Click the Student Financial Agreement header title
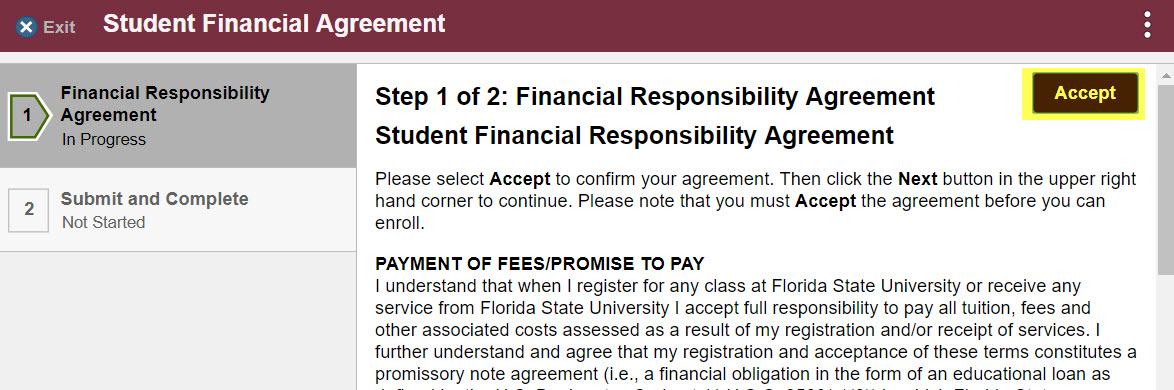The image size is (1174, 390). [274, 24]
